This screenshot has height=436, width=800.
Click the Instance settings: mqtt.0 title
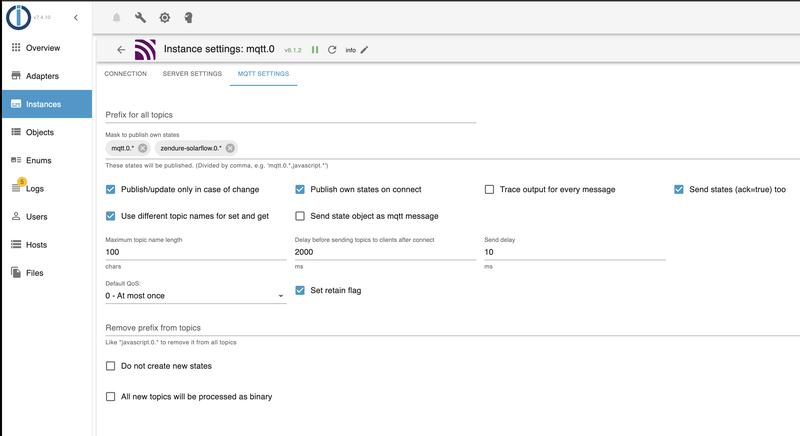[x=219, y=49]
